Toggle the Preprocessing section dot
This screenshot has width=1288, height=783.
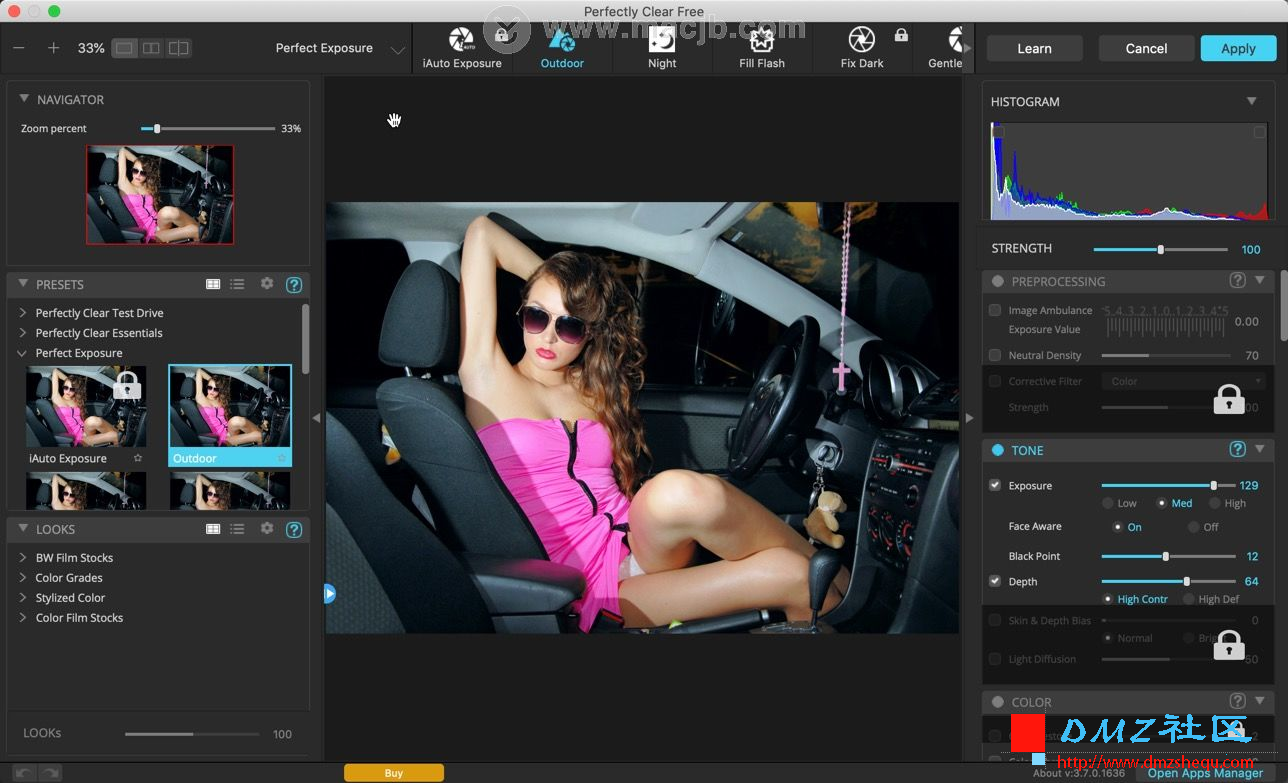[x=998, y=282]
